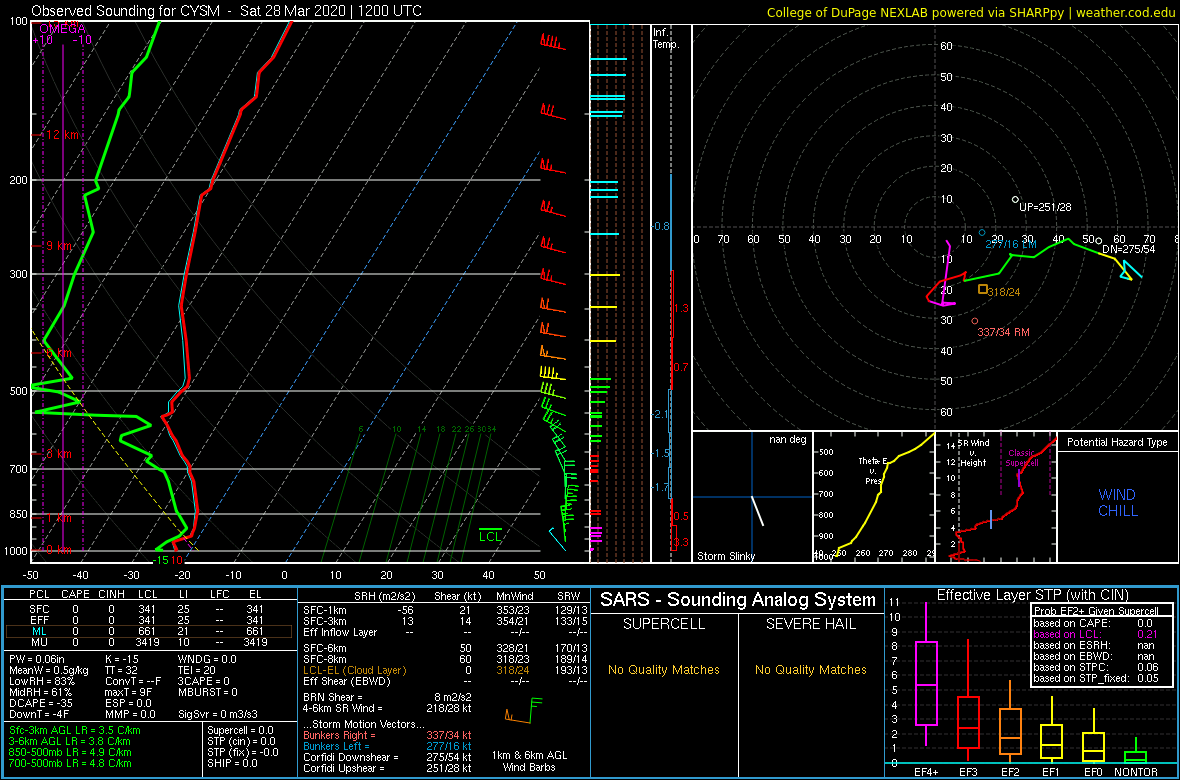The height and width of the screenshot is (780, 1180).
Task: Click the yellow EF0 box plot
Action: [x=1094, y=736]
